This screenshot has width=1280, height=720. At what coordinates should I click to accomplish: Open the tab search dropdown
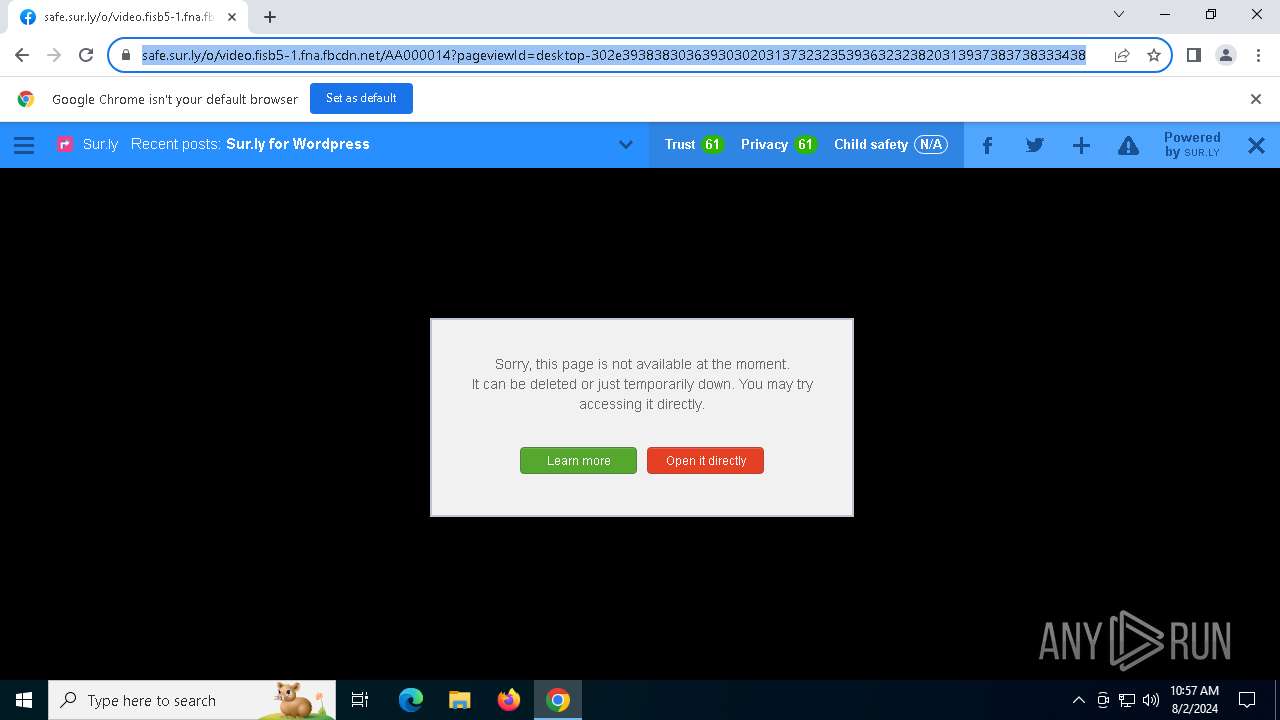click(1119, 14)
